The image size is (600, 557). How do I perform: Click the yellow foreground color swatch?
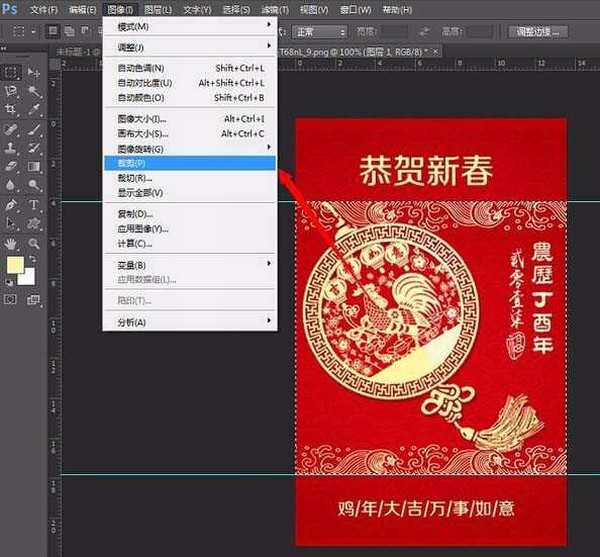coord(15,266)
